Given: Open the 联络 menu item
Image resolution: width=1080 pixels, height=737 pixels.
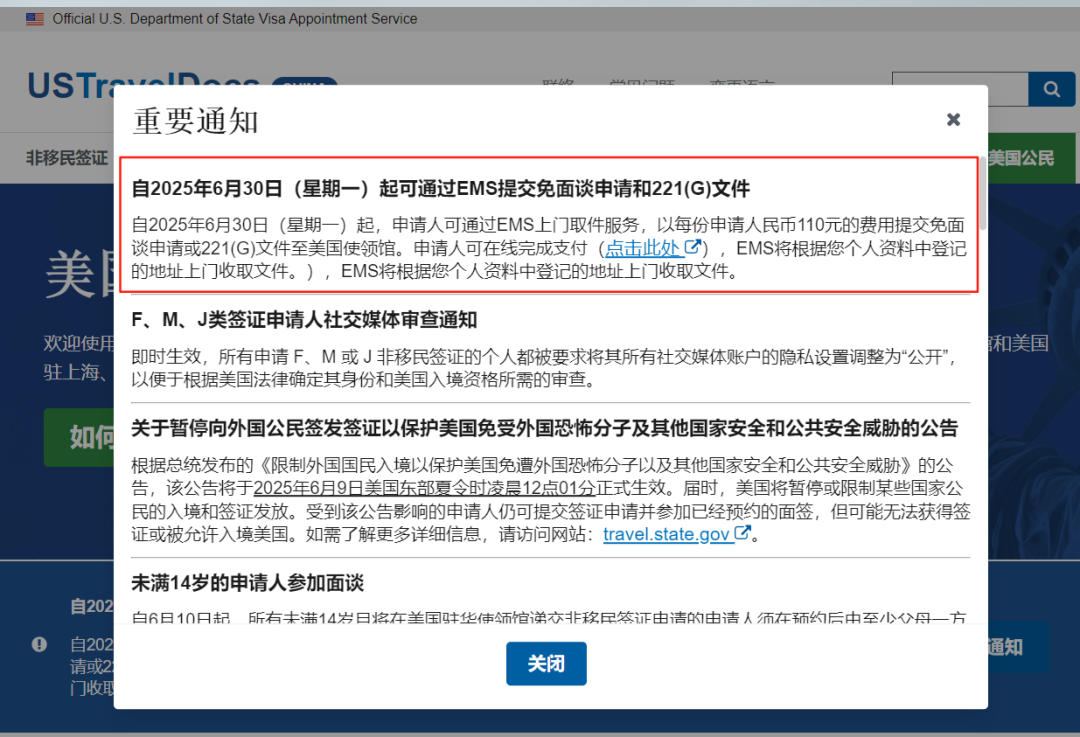Looking at the screenshot, I should coord(559,85).
